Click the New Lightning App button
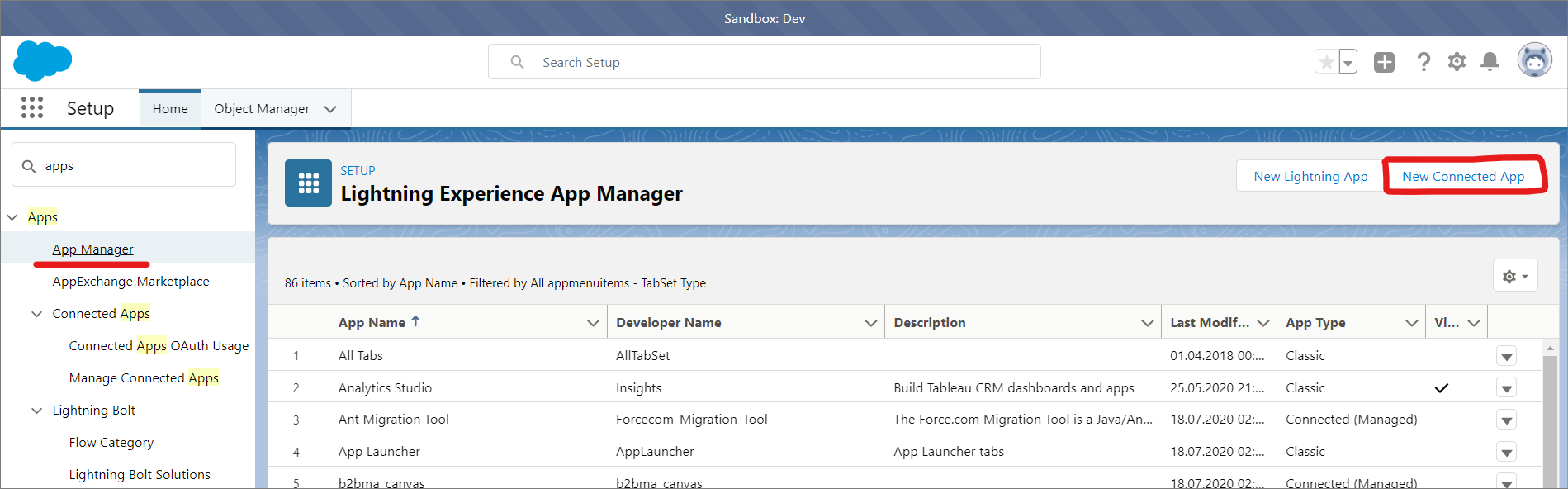Viewport: 1568px width, 489px height. (1310, 176)
